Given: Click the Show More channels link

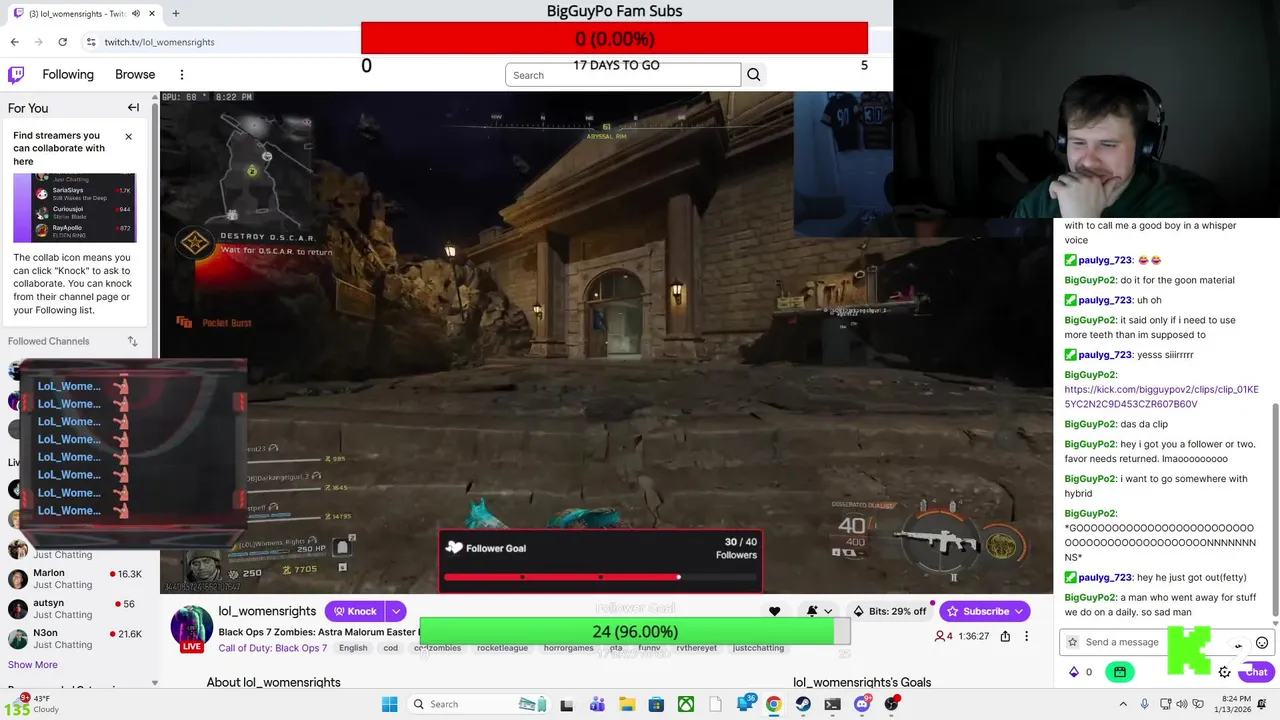Looking at the screenshot, I should coord(33,664).
